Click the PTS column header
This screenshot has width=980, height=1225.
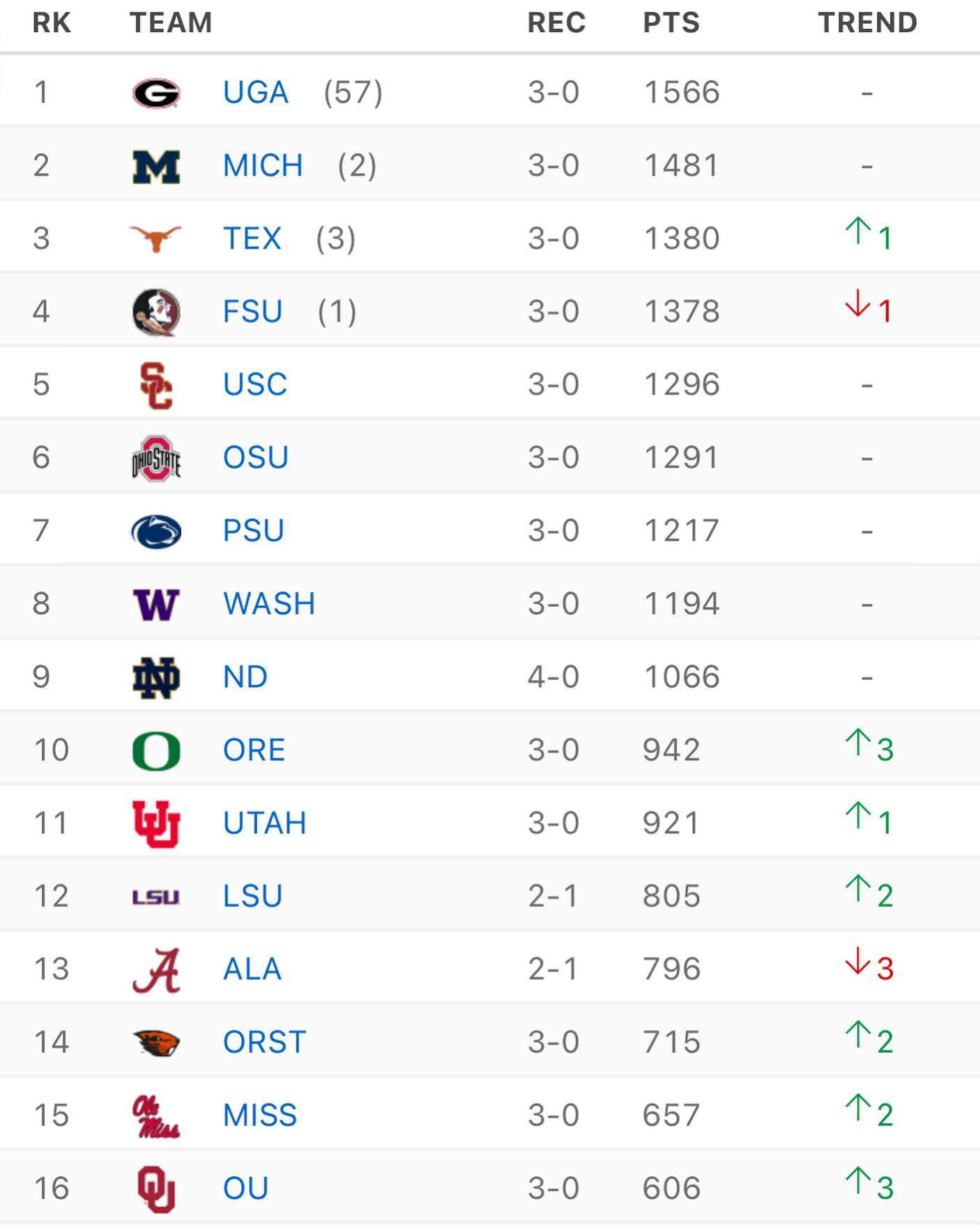[x=671, y=23]
